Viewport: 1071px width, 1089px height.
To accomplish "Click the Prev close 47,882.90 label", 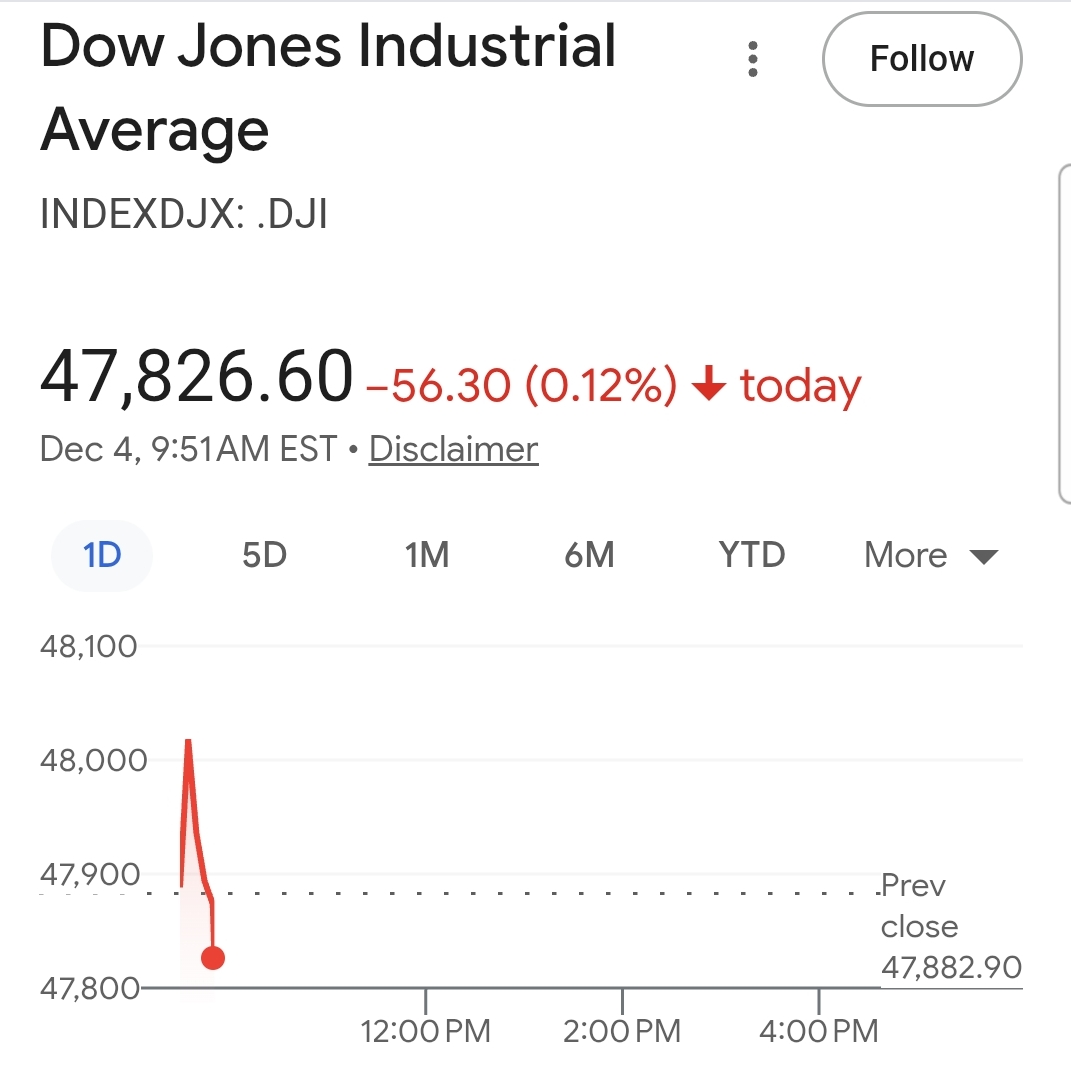I will (x=950, y=926).
